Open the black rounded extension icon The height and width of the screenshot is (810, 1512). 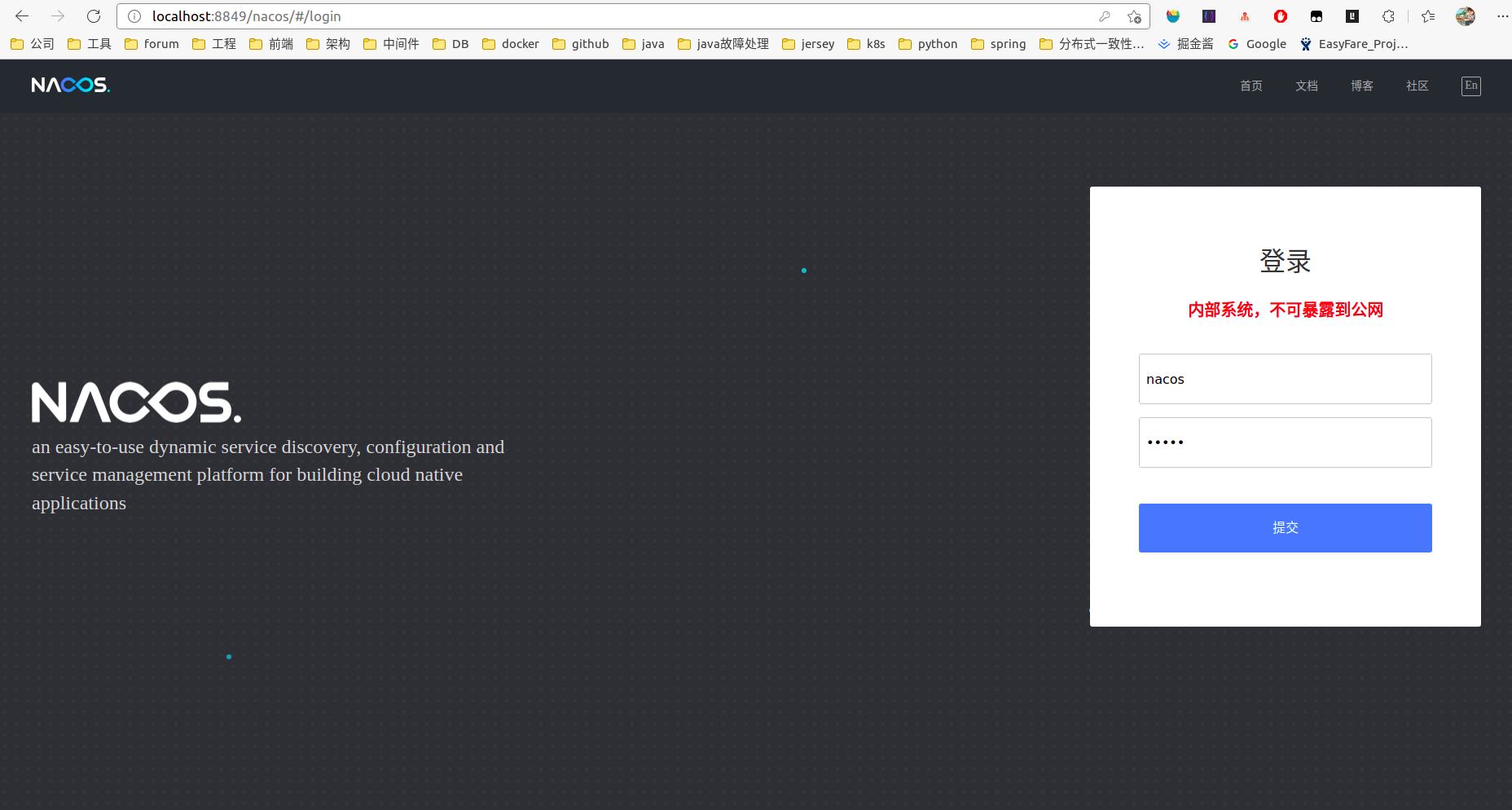(1316, 16)
